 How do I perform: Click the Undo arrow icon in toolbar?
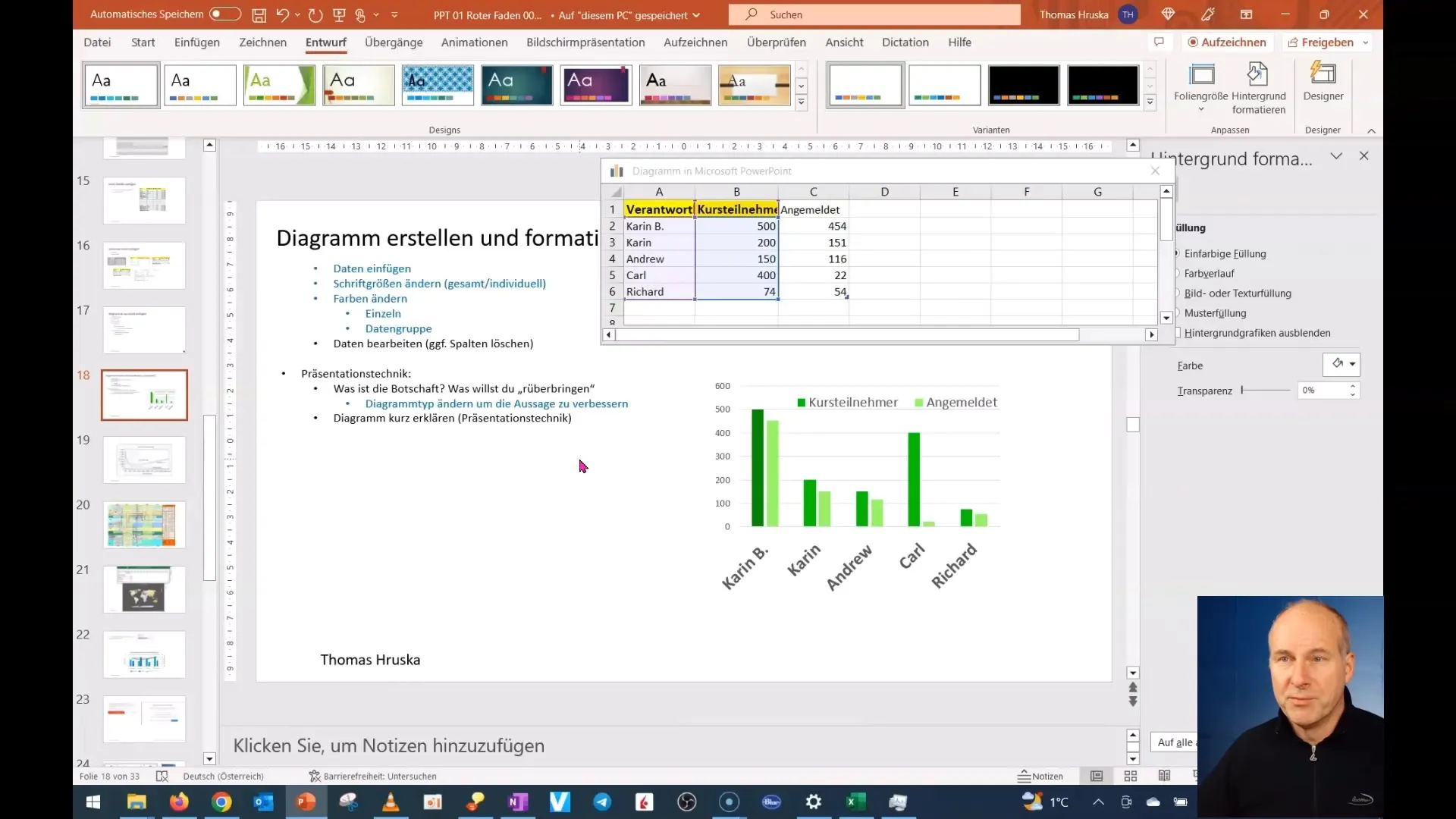[281, 14]
